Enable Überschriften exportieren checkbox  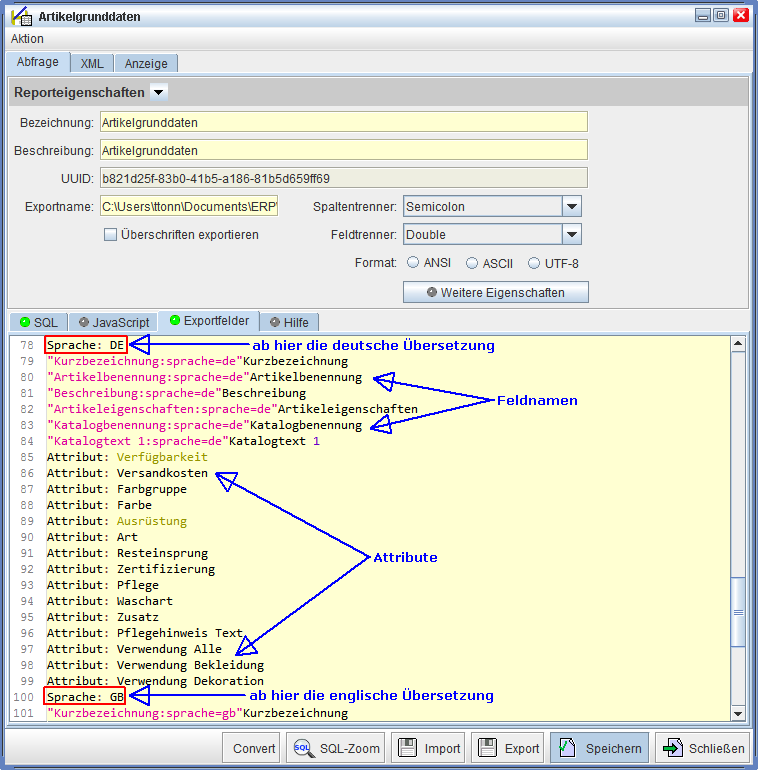coord(111,235)
